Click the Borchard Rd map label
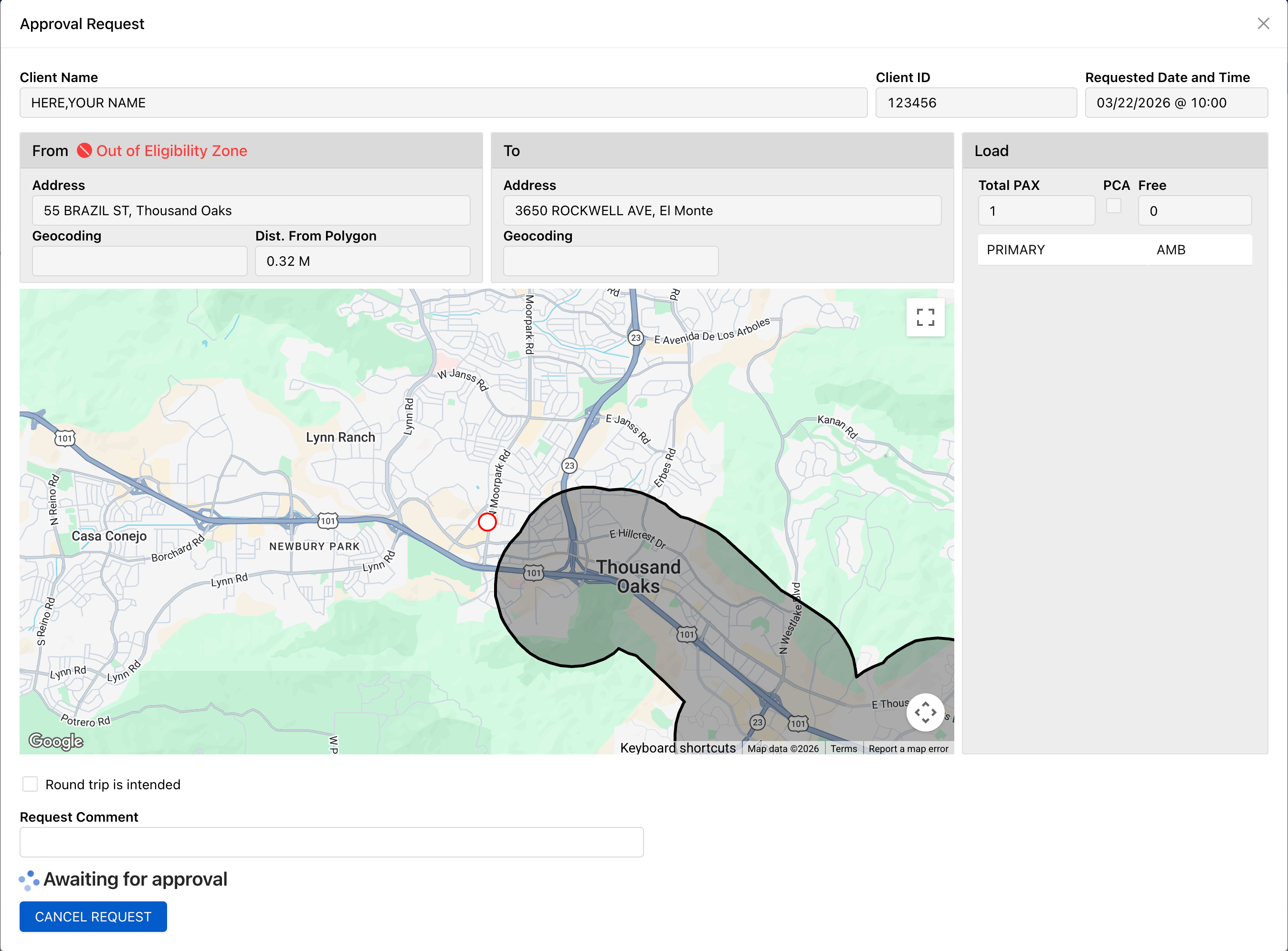 [x=178, y=549]
